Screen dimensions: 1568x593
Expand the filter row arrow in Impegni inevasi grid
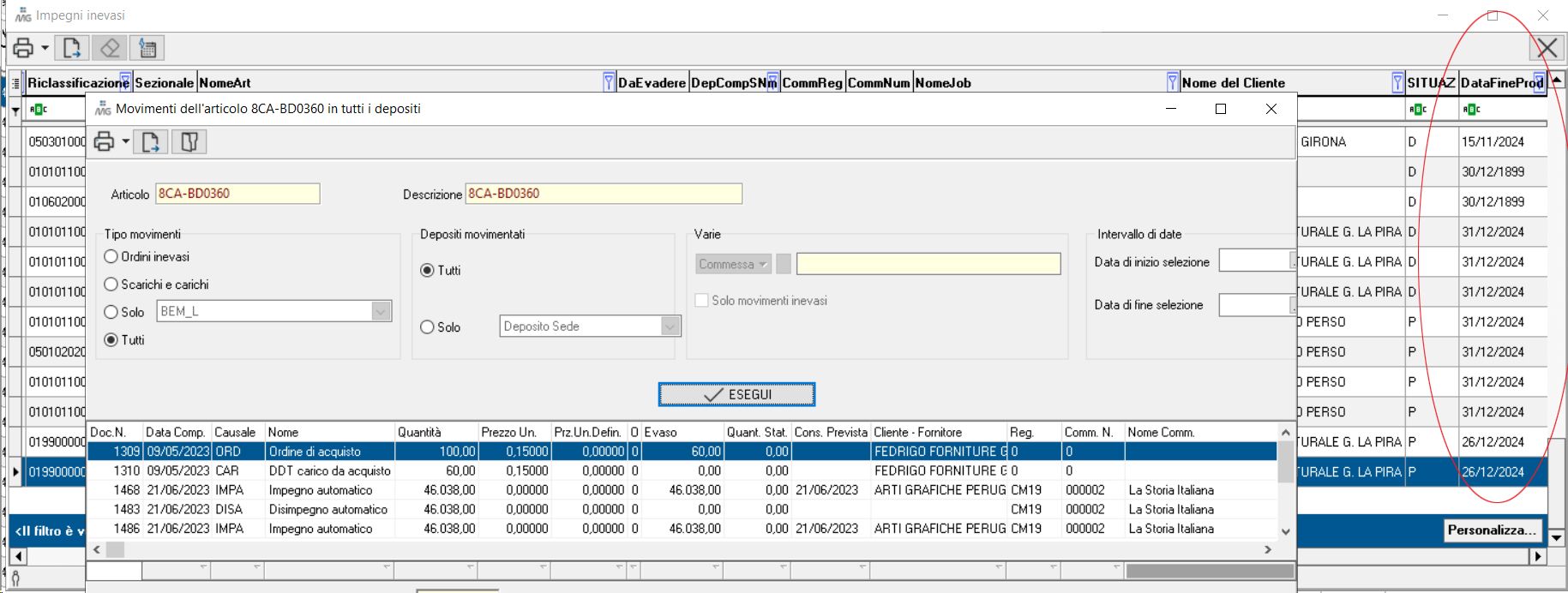pos(15,111)
